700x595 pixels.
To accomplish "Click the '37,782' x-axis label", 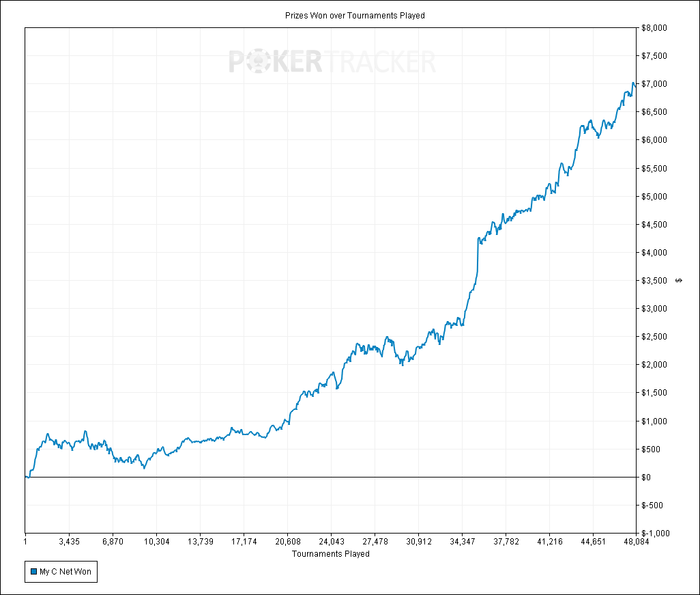I will [506, 542].
